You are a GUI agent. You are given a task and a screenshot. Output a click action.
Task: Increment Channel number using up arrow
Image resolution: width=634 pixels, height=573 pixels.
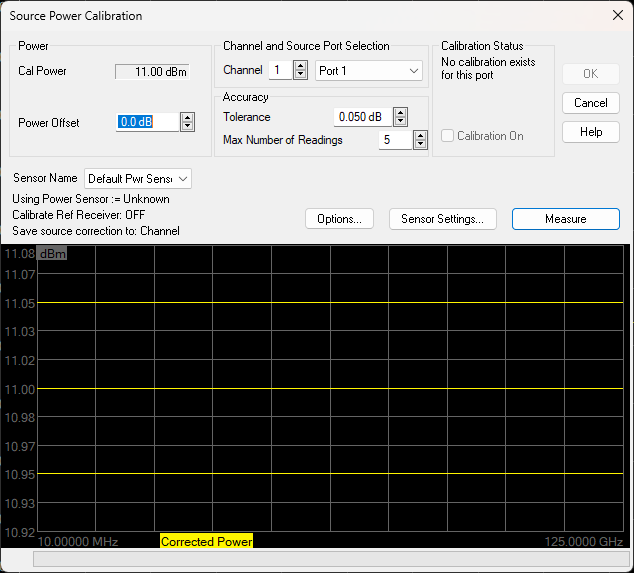[300, 65]
